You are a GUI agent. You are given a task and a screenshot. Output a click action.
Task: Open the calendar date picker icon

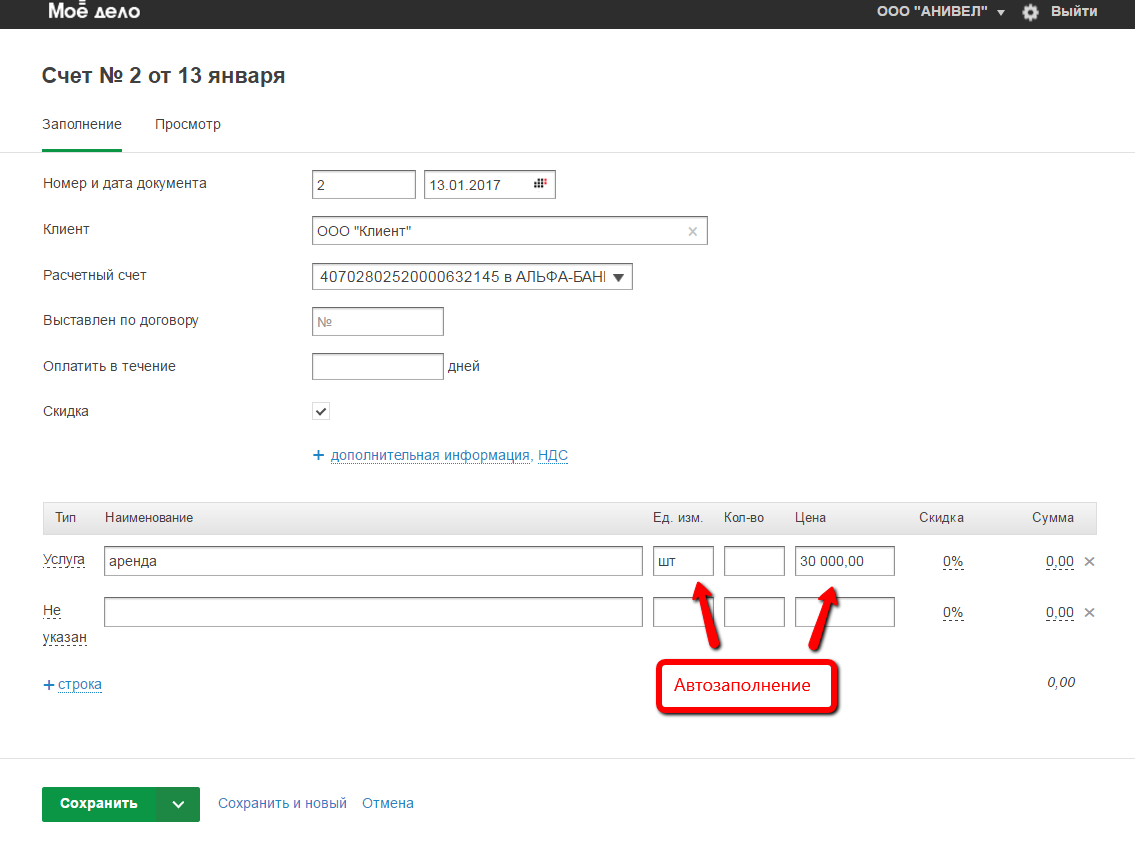pos(540,184)
